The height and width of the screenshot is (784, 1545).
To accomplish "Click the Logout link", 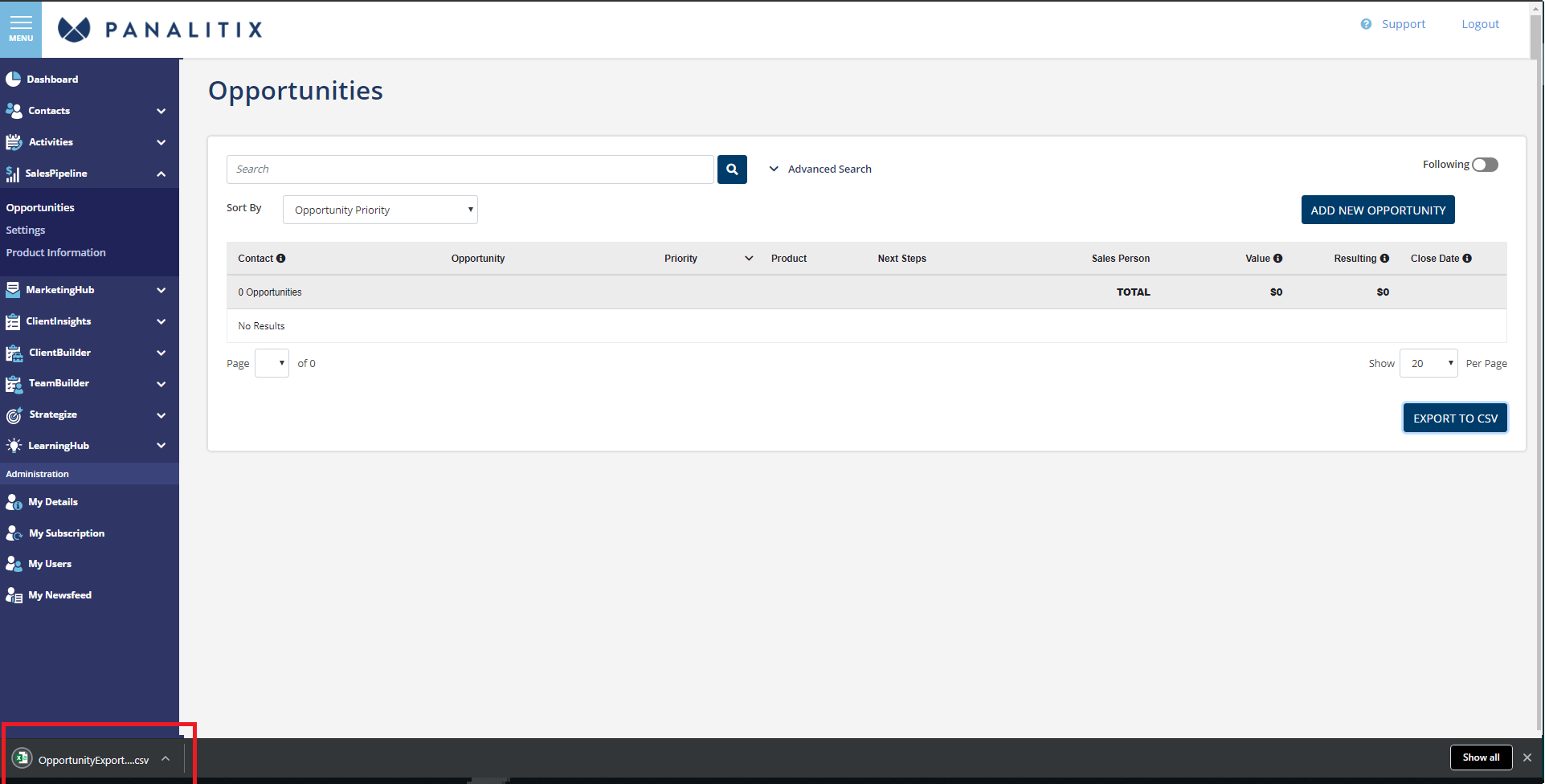I will coord(1480,24).
